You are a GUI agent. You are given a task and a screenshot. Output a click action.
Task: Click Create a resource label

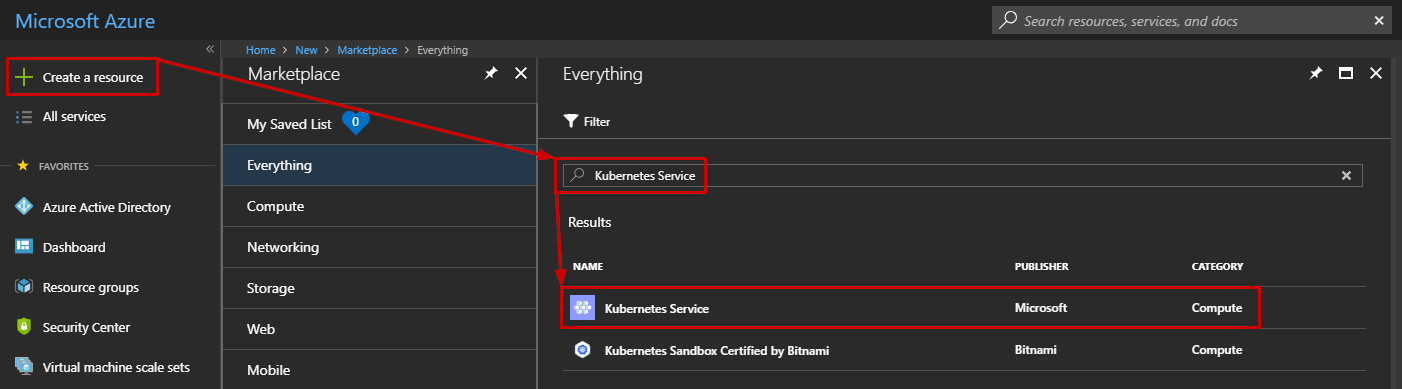coord(93,77)
